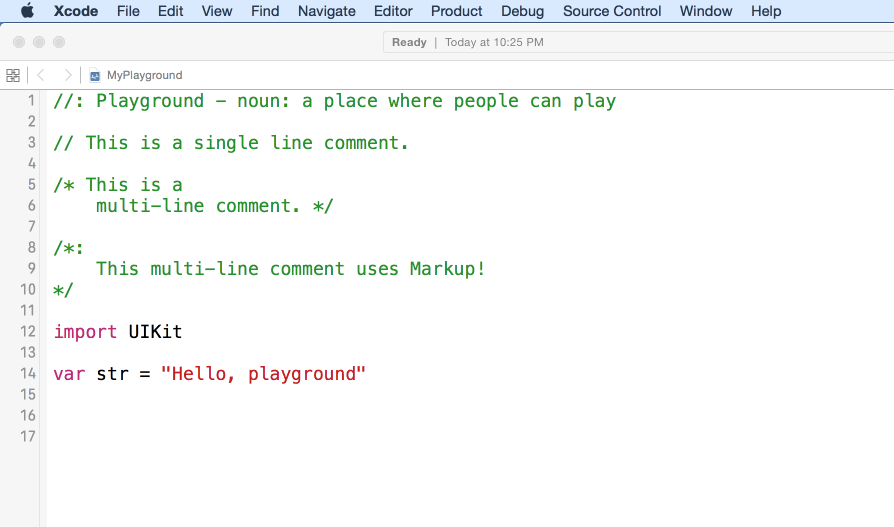Click the 'import' keyword

coord(85,331)
